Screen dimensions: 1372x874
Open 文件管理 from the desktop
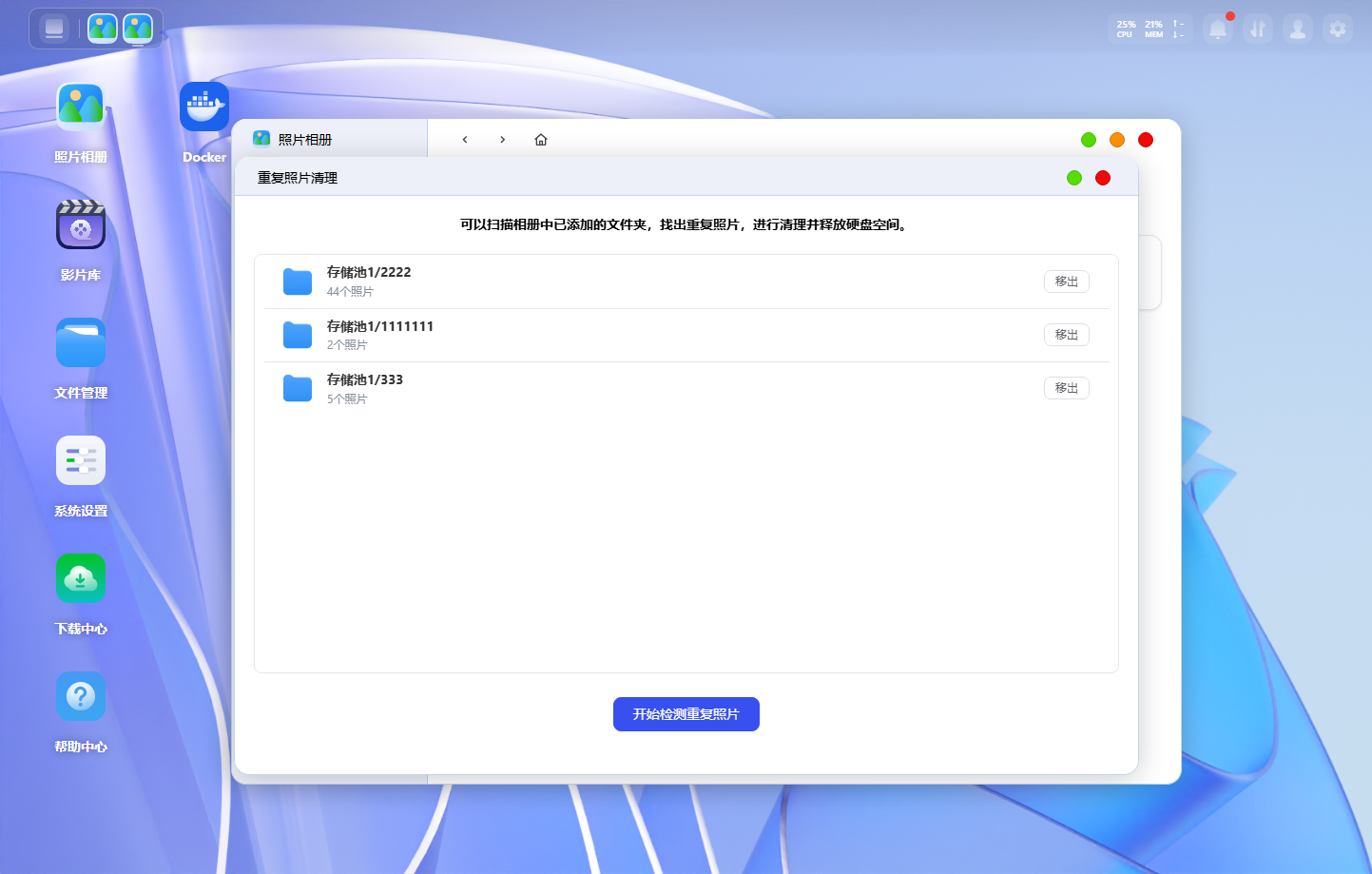tap(81, 342)
